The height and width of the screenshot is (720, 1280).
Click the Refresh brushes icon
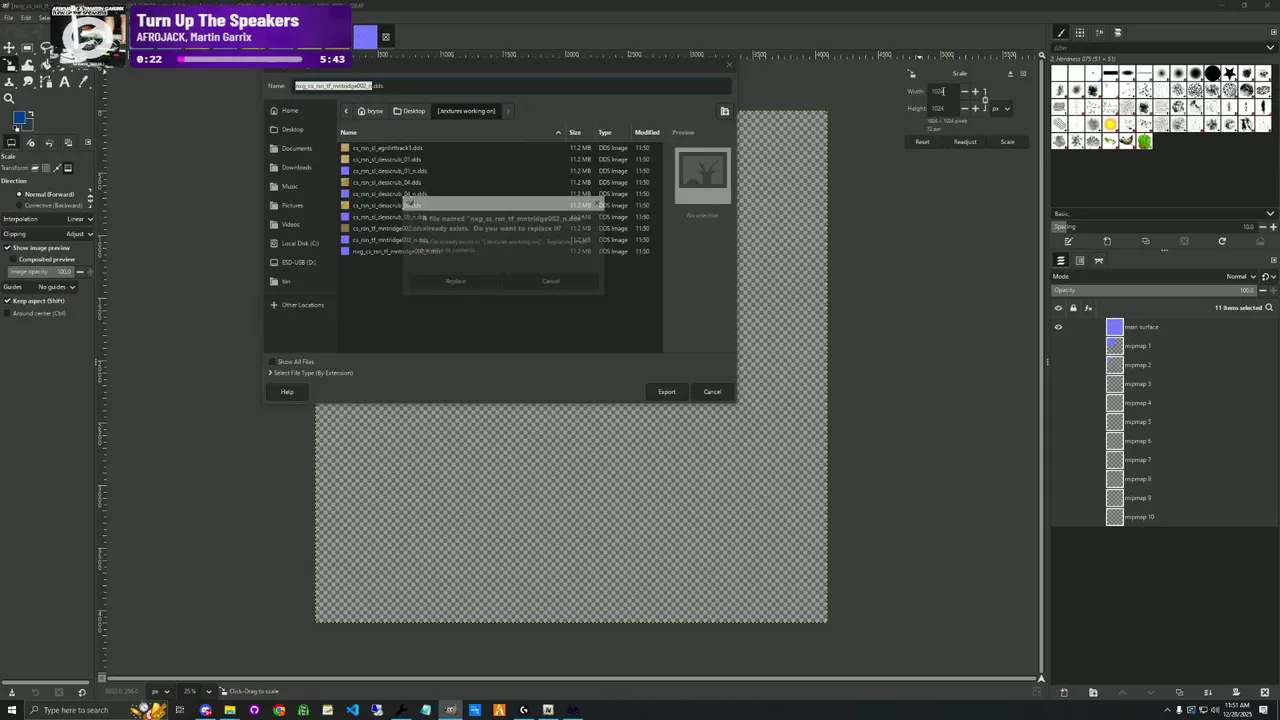[1222, 241]
